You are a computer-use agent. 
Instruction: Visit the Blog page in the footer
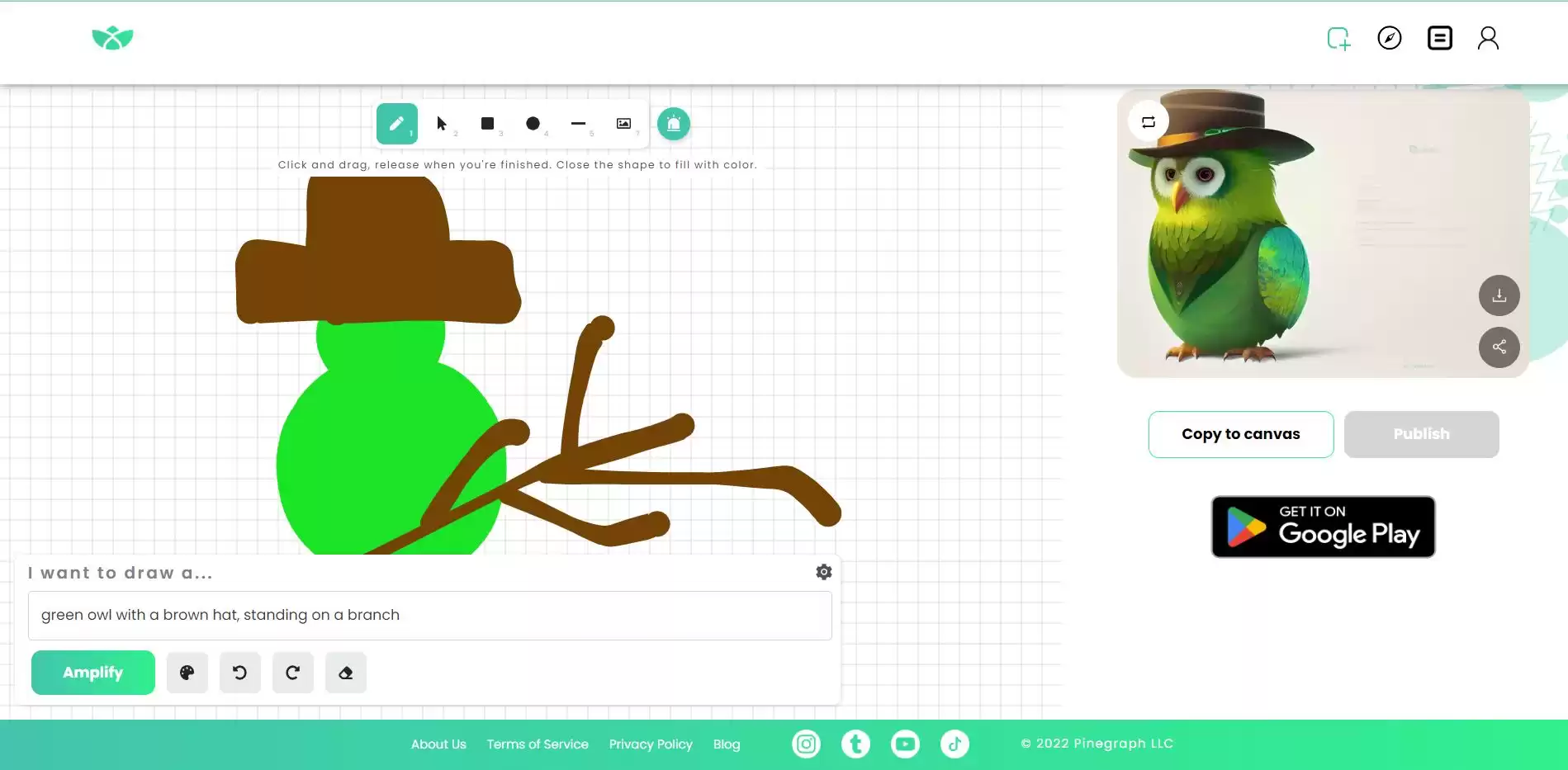coord(727,744)
